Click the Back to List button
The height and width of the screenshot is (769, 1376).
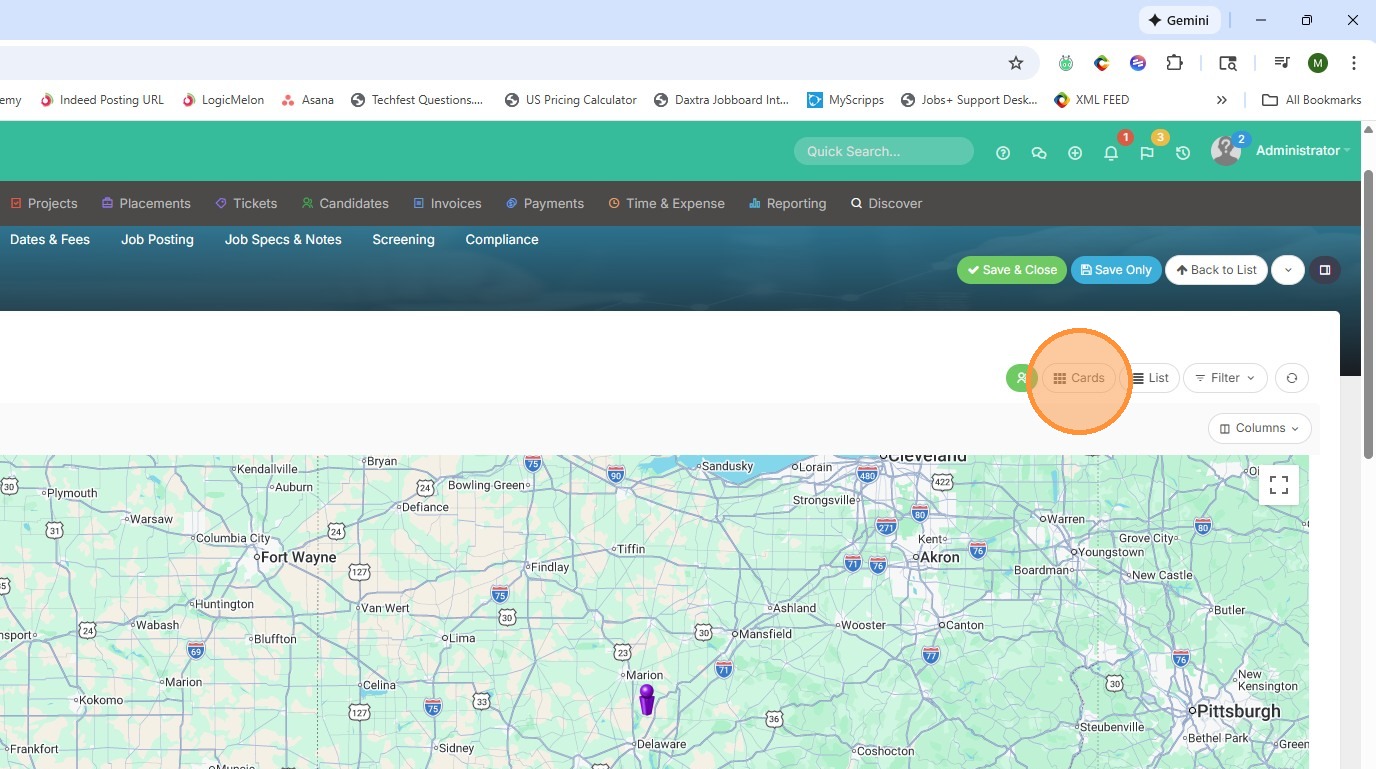[1216, 270]
